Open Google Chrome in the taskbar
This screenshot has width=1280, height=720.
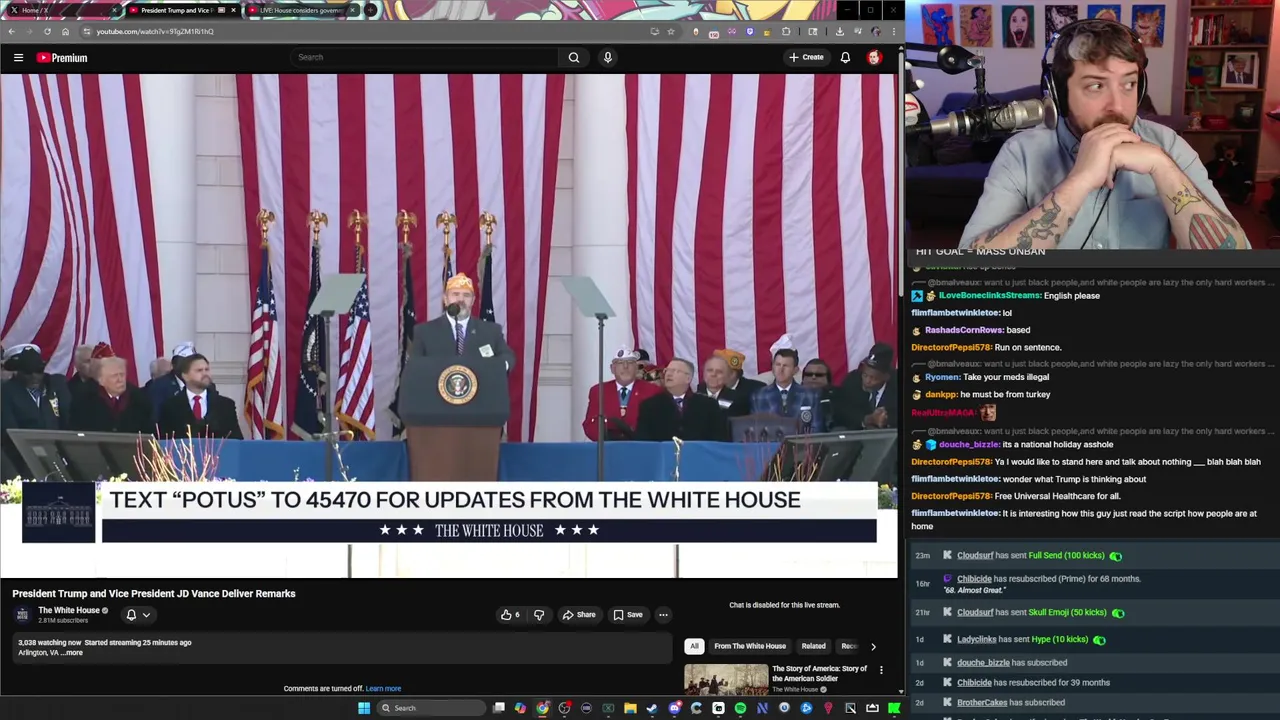(542, 708)
